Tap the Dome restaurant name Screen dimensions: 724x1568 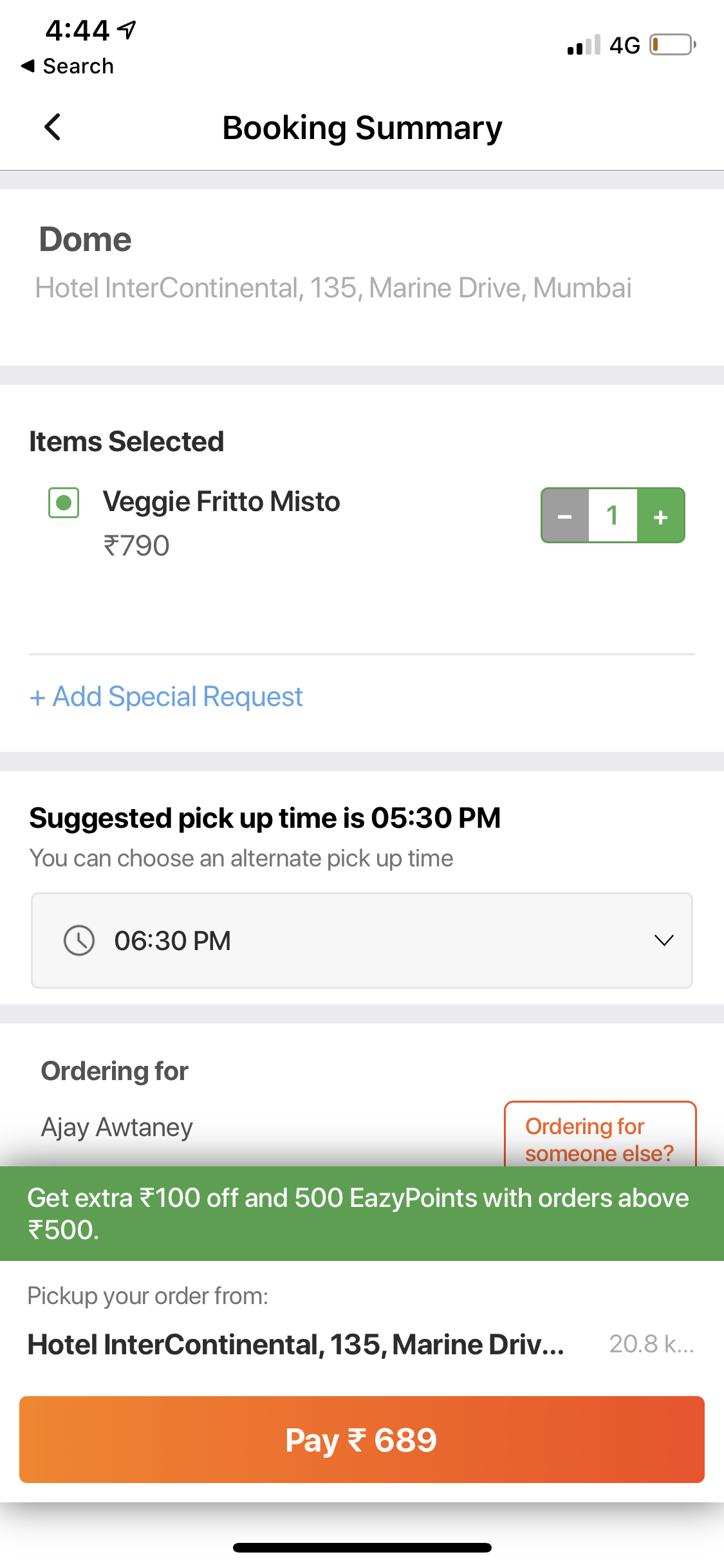click(x=86, y=239)
